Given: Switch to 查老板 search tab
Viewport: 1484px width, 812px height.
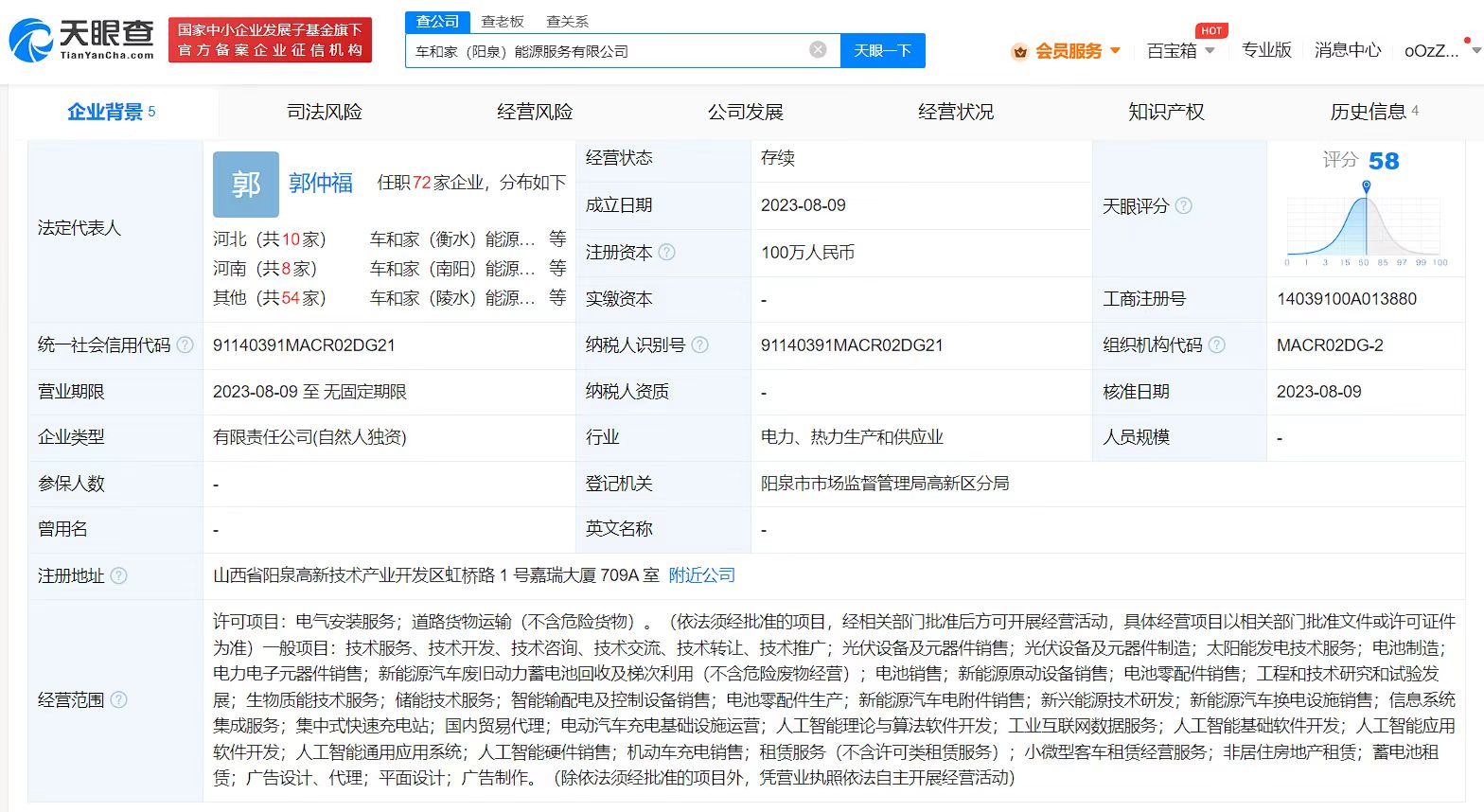Looking at the screenshot, I should coord(502,21).
